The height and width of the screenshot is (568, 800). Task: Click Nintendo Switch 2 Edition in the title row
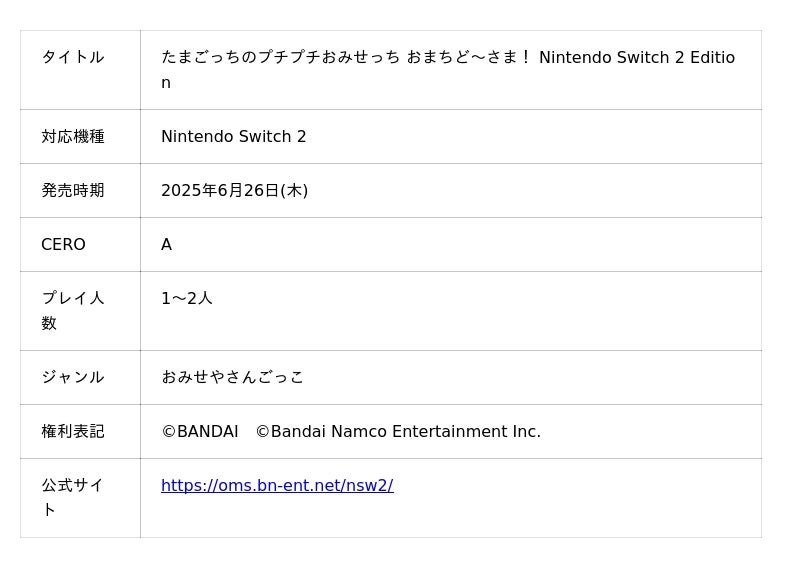pyautogui.click(x=636, y=58)
